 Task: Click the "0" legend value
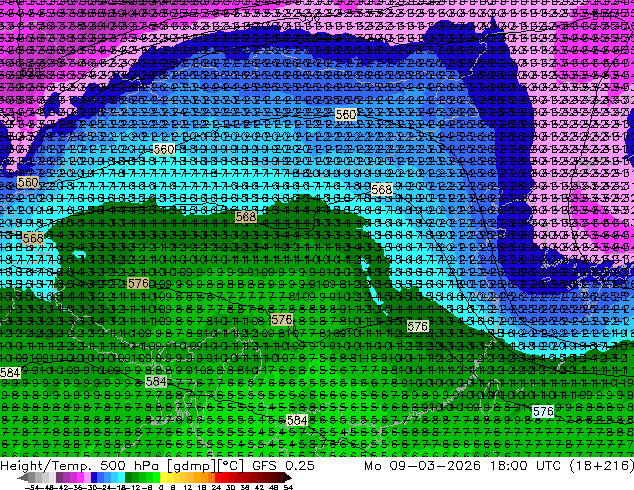[x=161, y=488]
